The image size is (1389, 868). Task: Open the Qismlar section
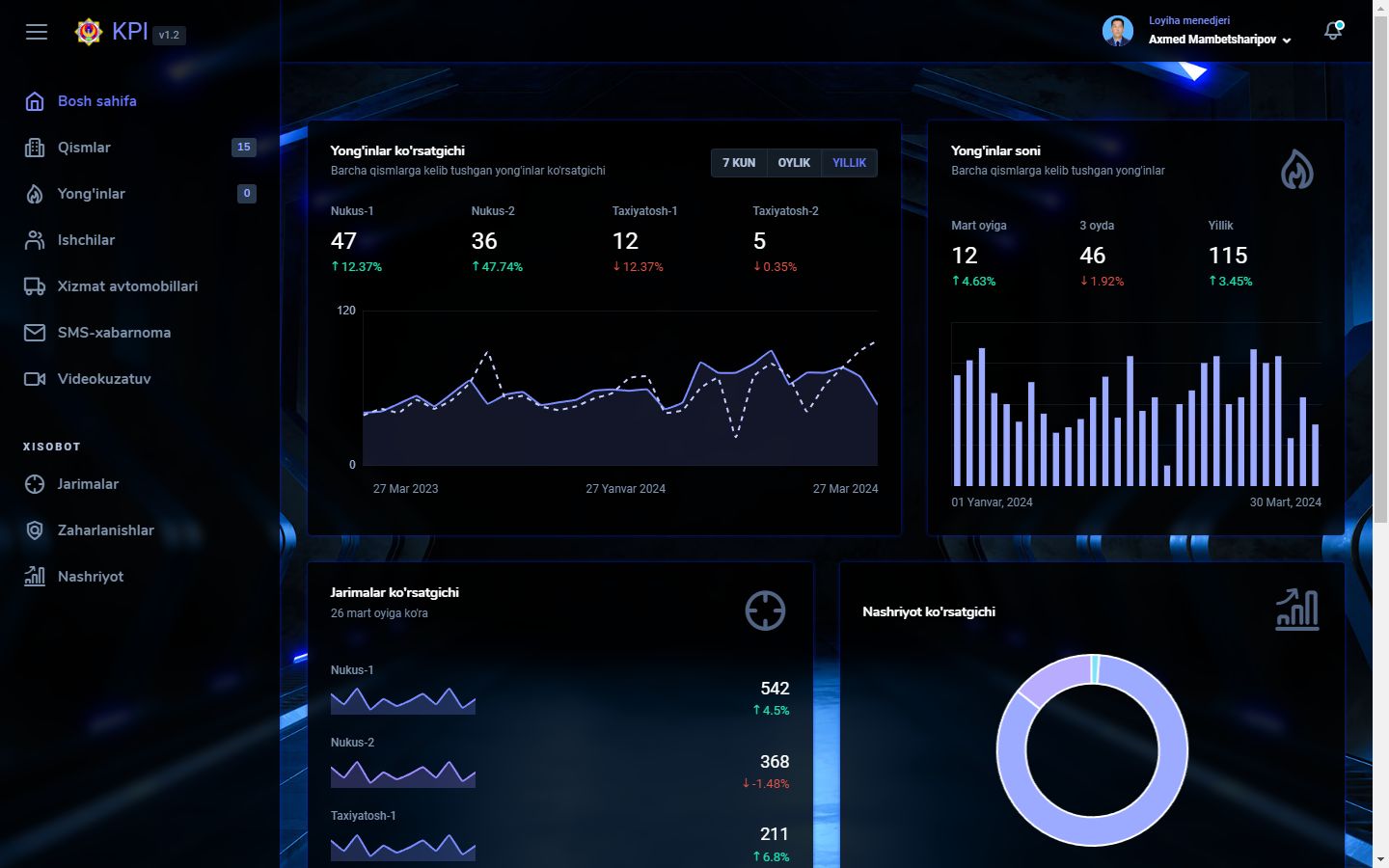84,148
